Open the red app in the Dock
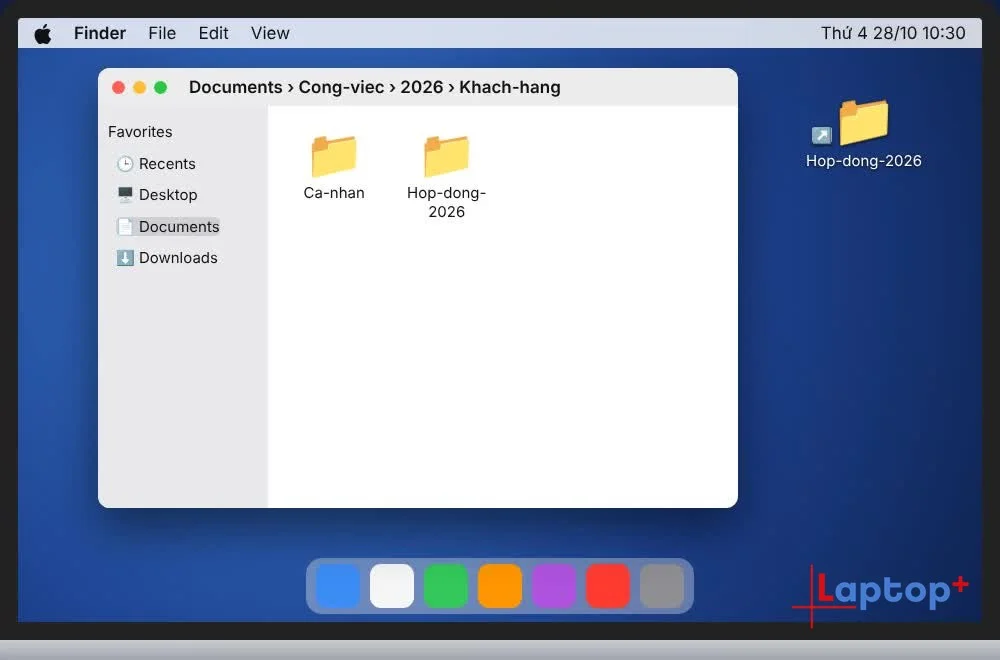This screenshot has height=660, width=1000. (x=608, y=586)
